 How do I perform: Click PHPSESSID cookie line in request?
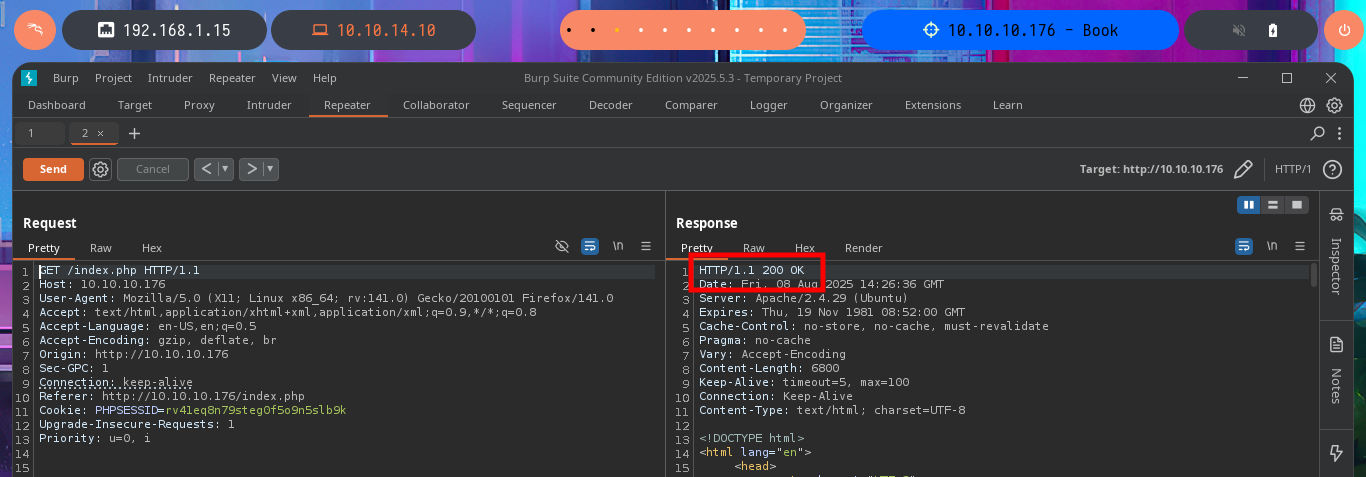pos(193,410)
